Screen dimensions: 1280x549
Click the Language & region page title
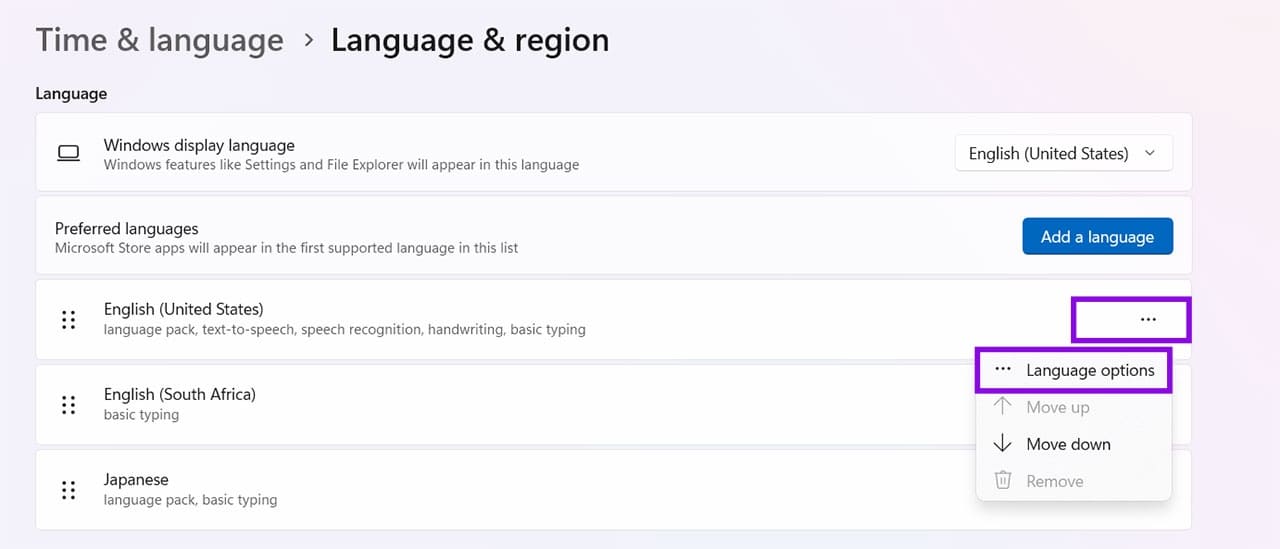(x=470, y=40)
